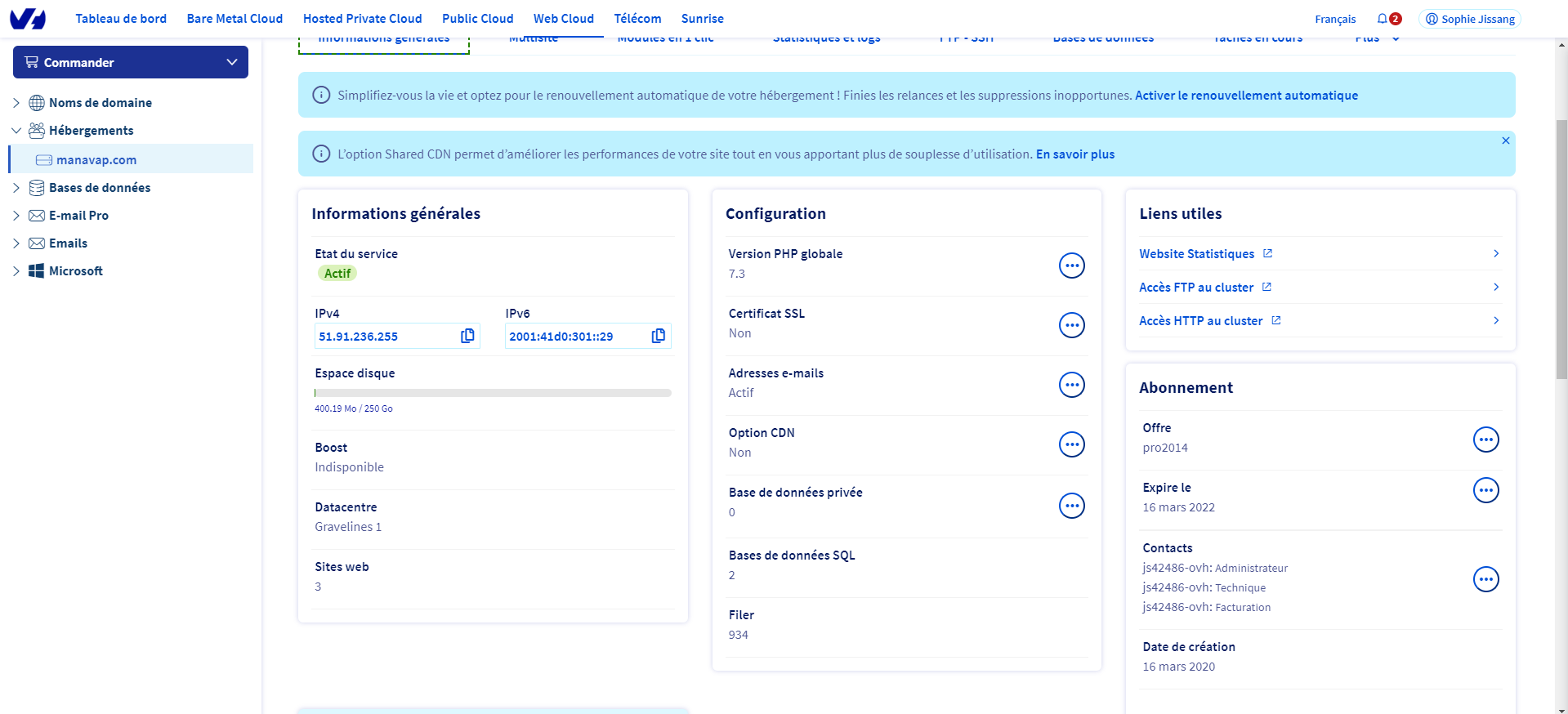This screenshot has height=714, width=1568.
Task: Open the Bare Metal Cloud menu item
Action: click(x=235, y=19)
